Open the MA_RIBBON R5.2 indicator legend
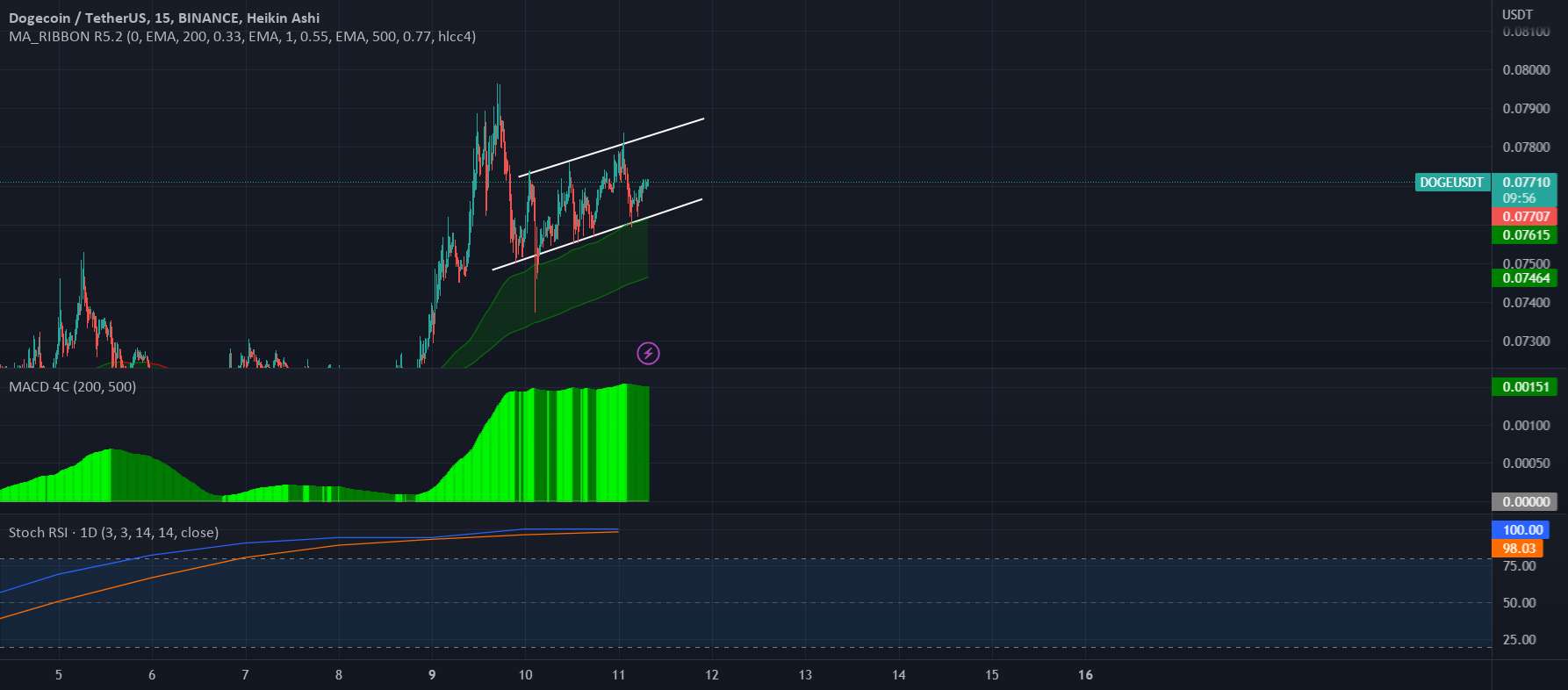The image size is (1568, 690). (242, 37)
